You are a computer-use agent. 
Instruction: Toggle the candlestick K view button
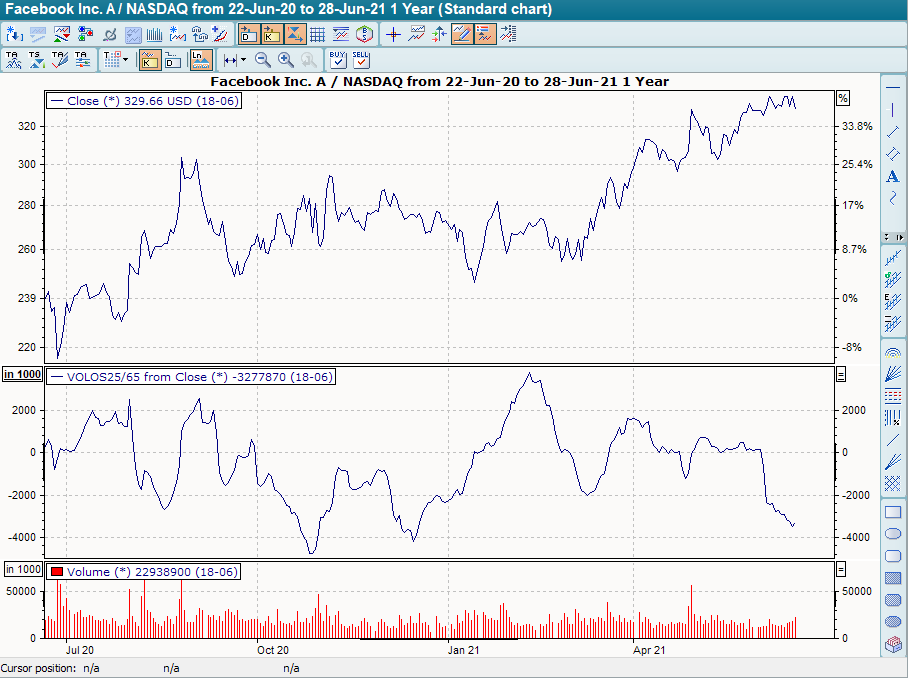[x=271, y=33]
